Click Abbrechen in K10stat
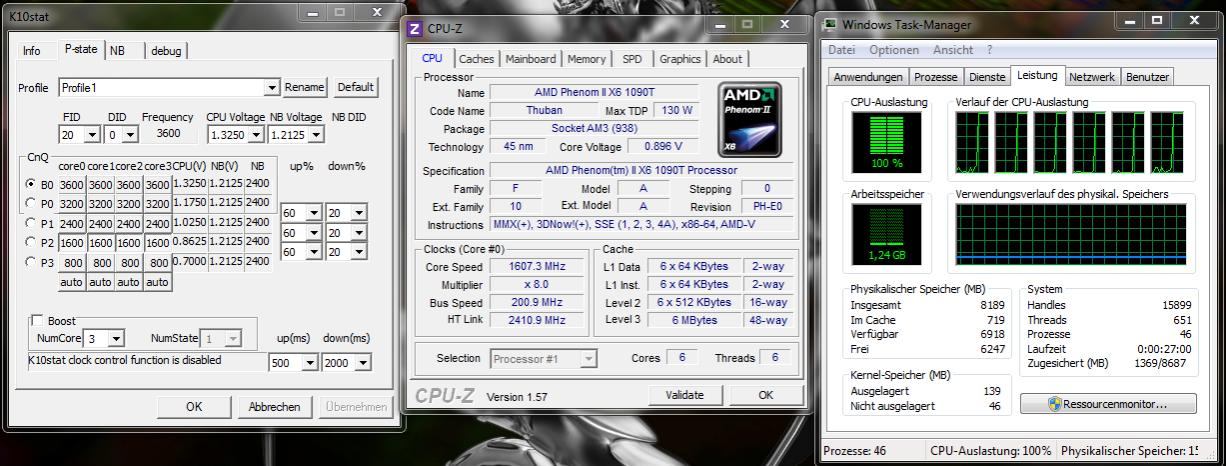 point(274,406)
